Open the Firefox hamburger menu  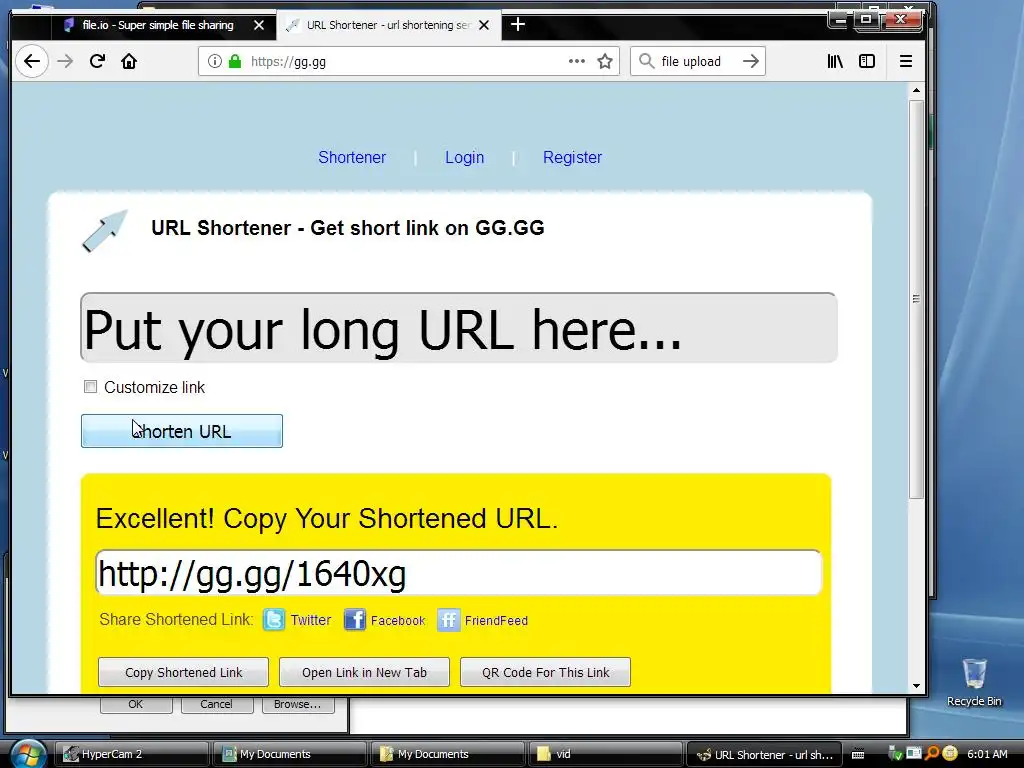point(906,61)
